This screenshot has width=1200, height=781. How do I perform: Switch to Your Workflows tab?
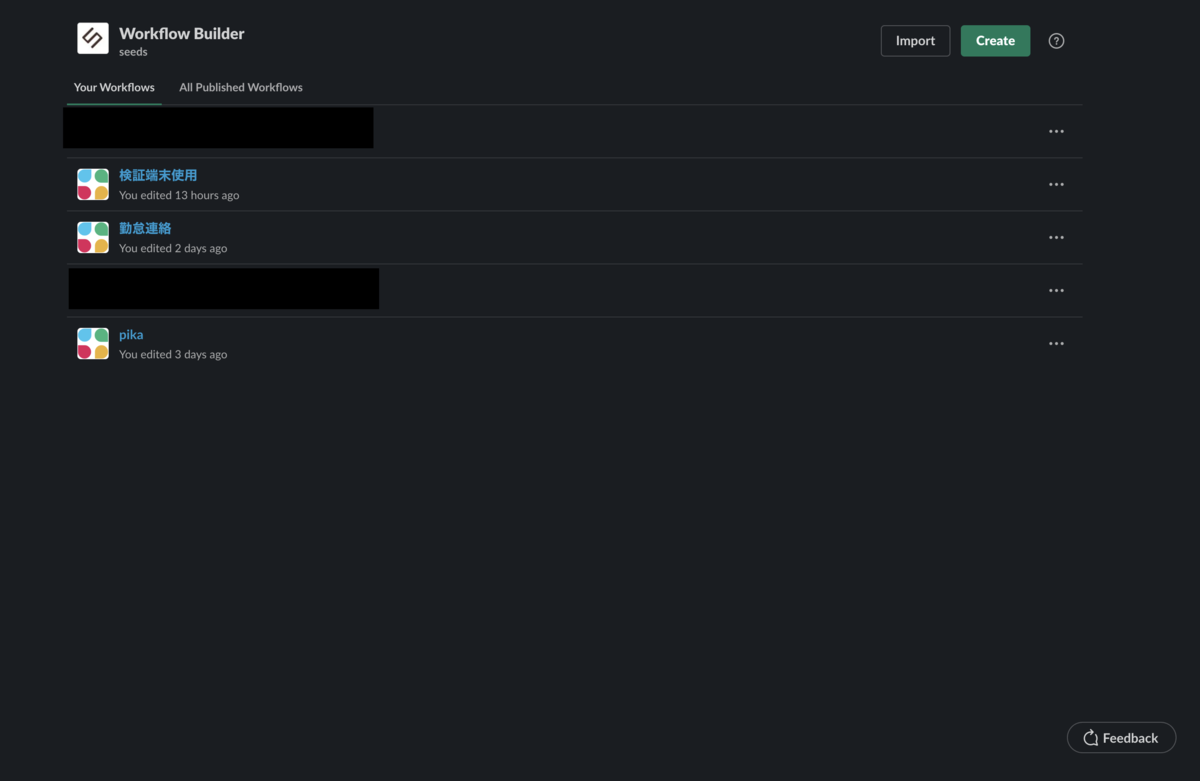(x=114, y=87)
